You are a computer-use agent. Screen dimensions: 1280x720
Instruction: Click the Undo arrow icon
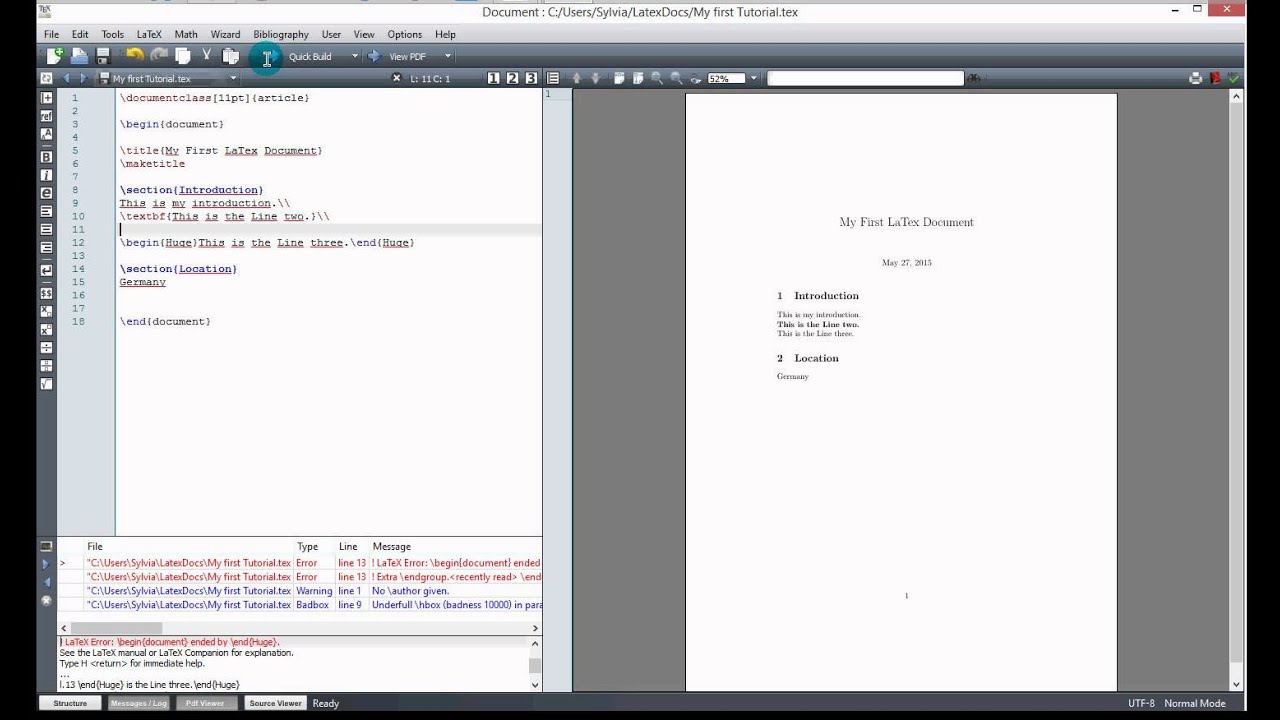[x=134, y=56]
